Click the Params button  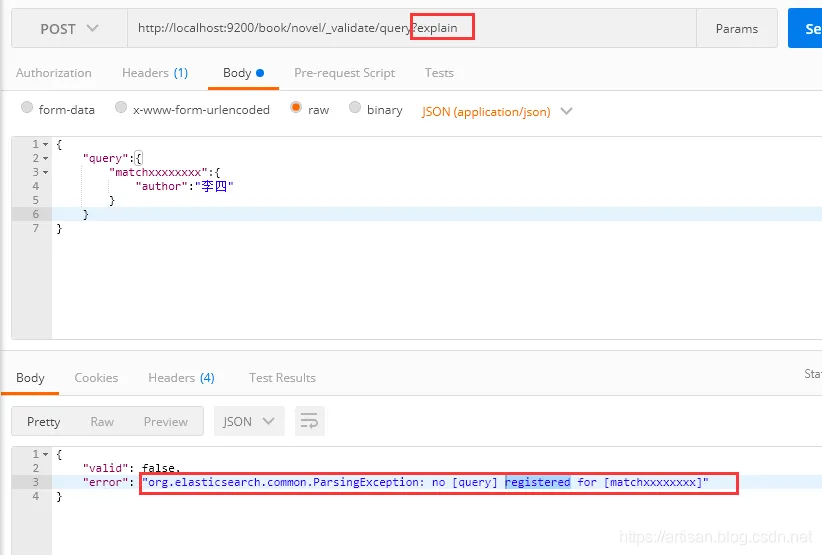point(737,28)
